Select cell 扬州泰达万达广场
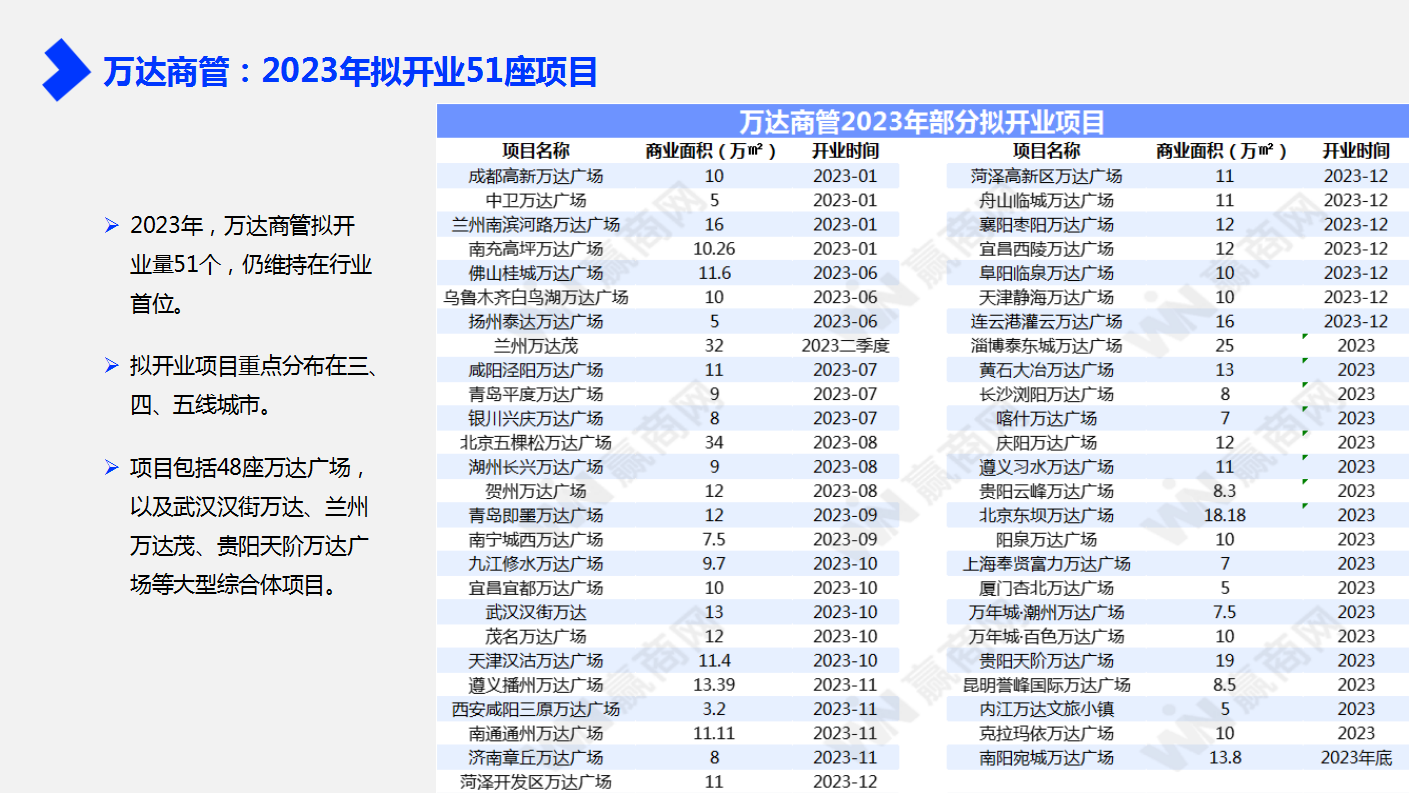The height and width of the screenshot is (793, 1409). [x=536, y=322]
